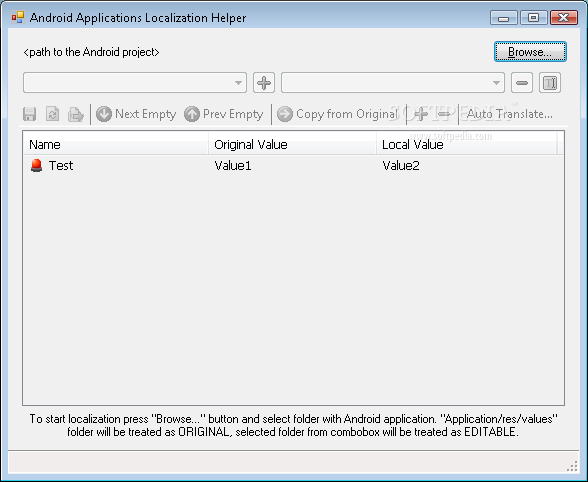Image resolution: width=588 pixels, height=482 pixels.
Task: Click the Value1 cell
Action: (233, 165)
